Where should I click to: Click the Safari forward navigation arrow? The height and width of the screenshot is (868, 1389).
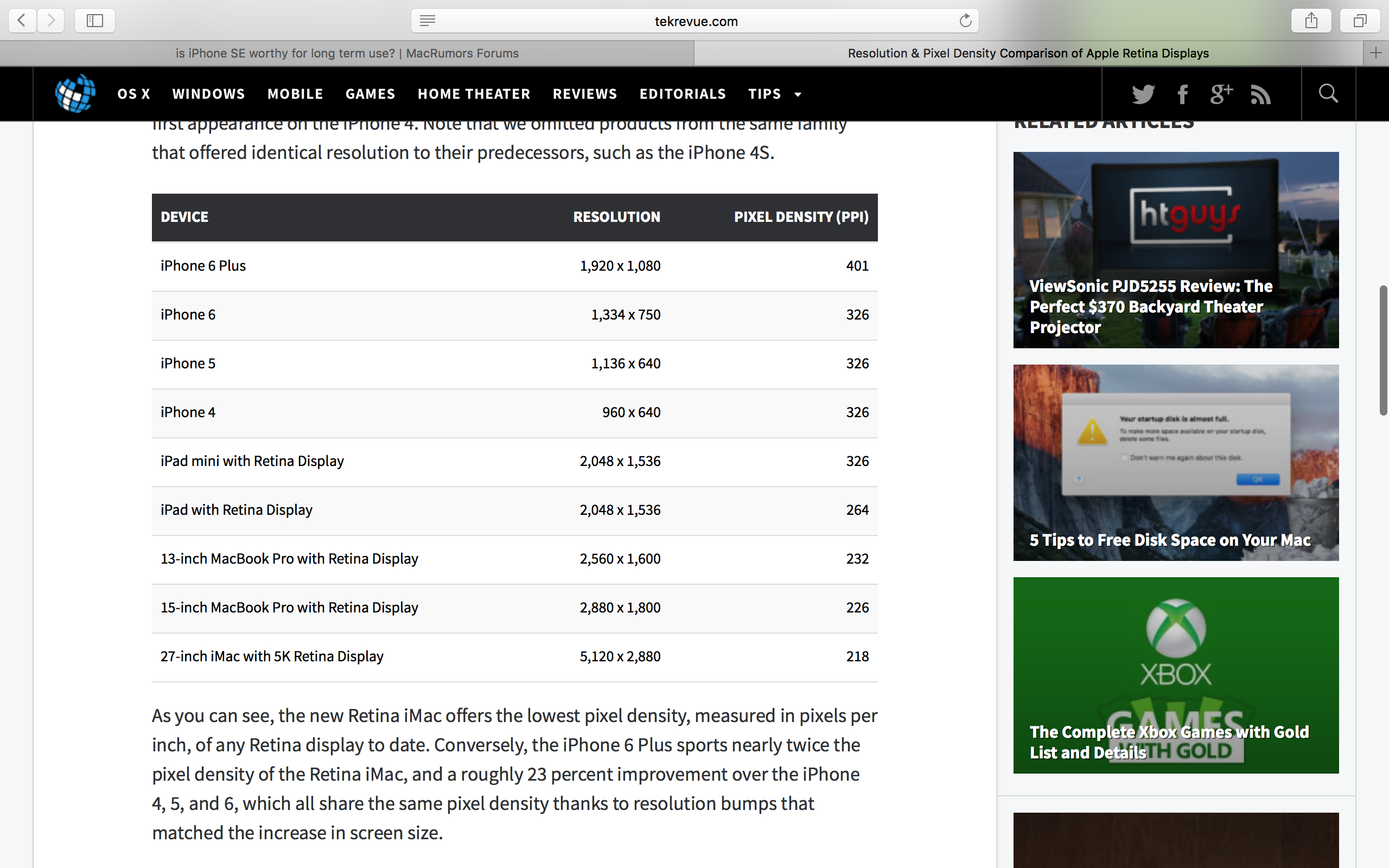[x=51, y=21]
